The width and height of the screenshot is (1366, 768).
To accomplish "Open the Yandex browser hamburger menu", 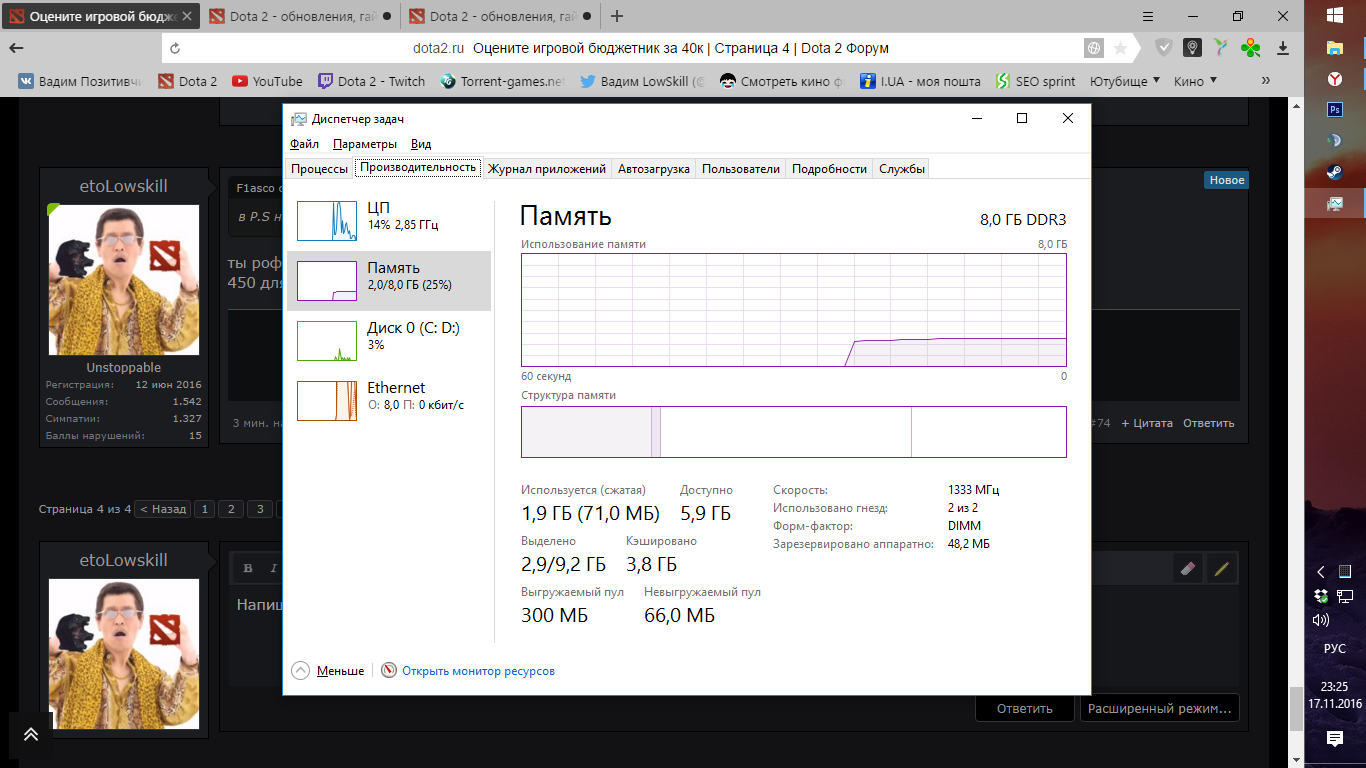I will coord(1148,16).
